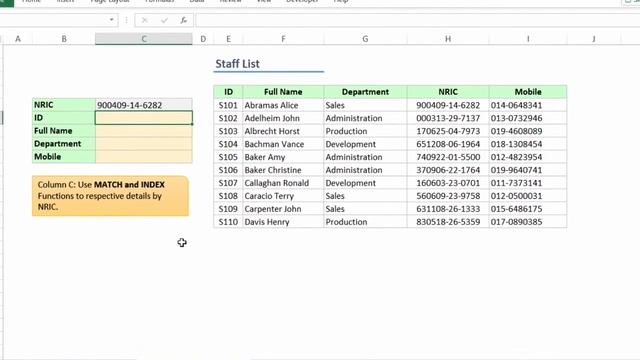Select the Albrecht Horst name cell

point(283,131)
